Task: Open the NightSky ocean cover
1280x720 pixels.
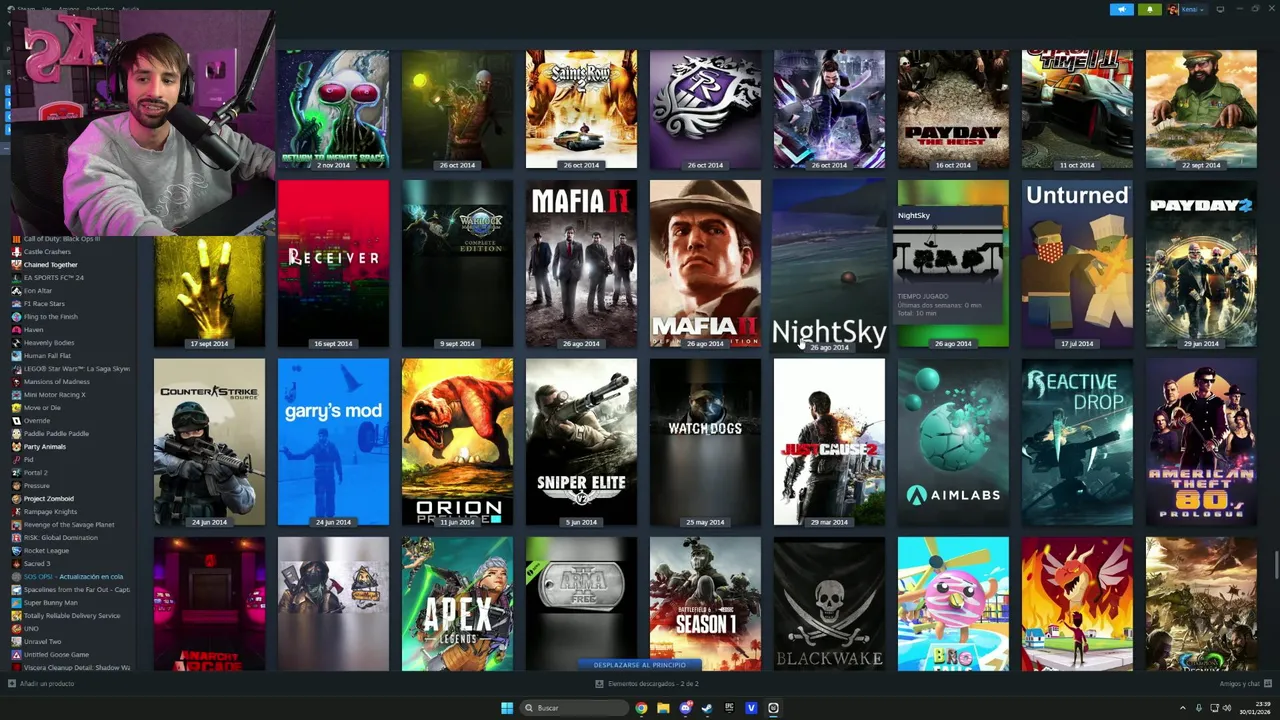Action: click(x=829, y=263)
